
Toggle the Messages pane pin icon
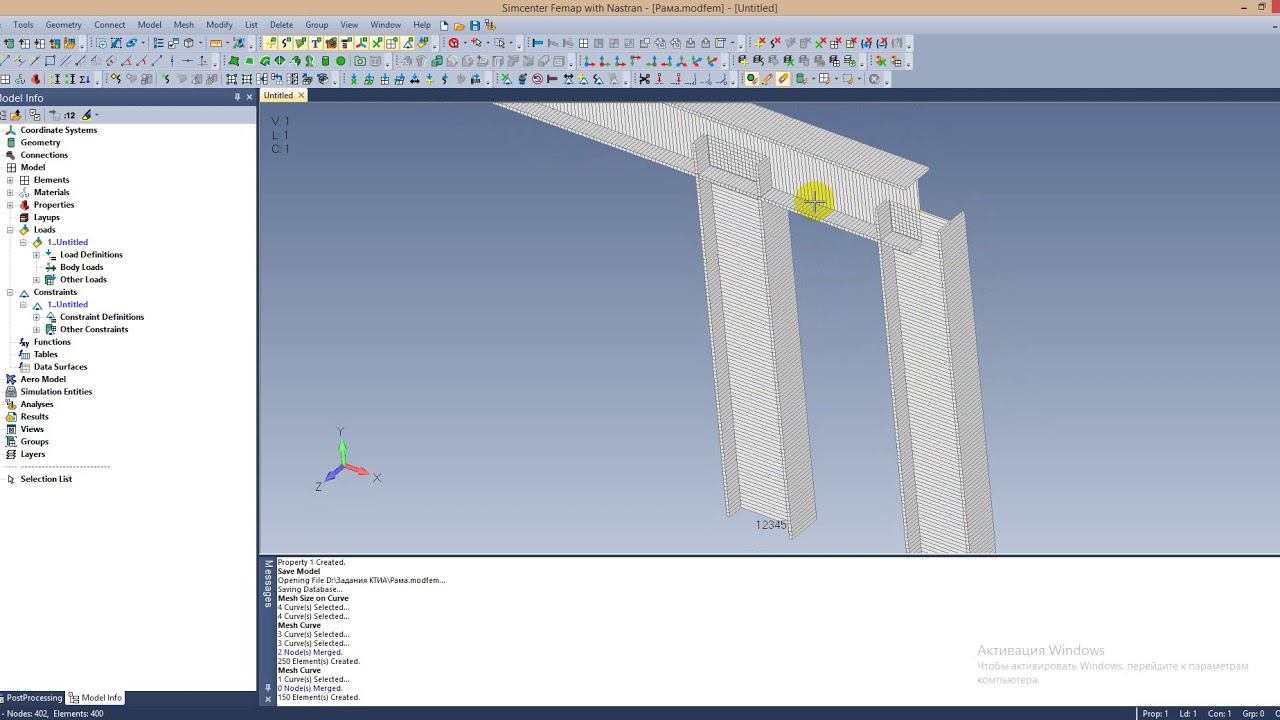click(267, 687)
